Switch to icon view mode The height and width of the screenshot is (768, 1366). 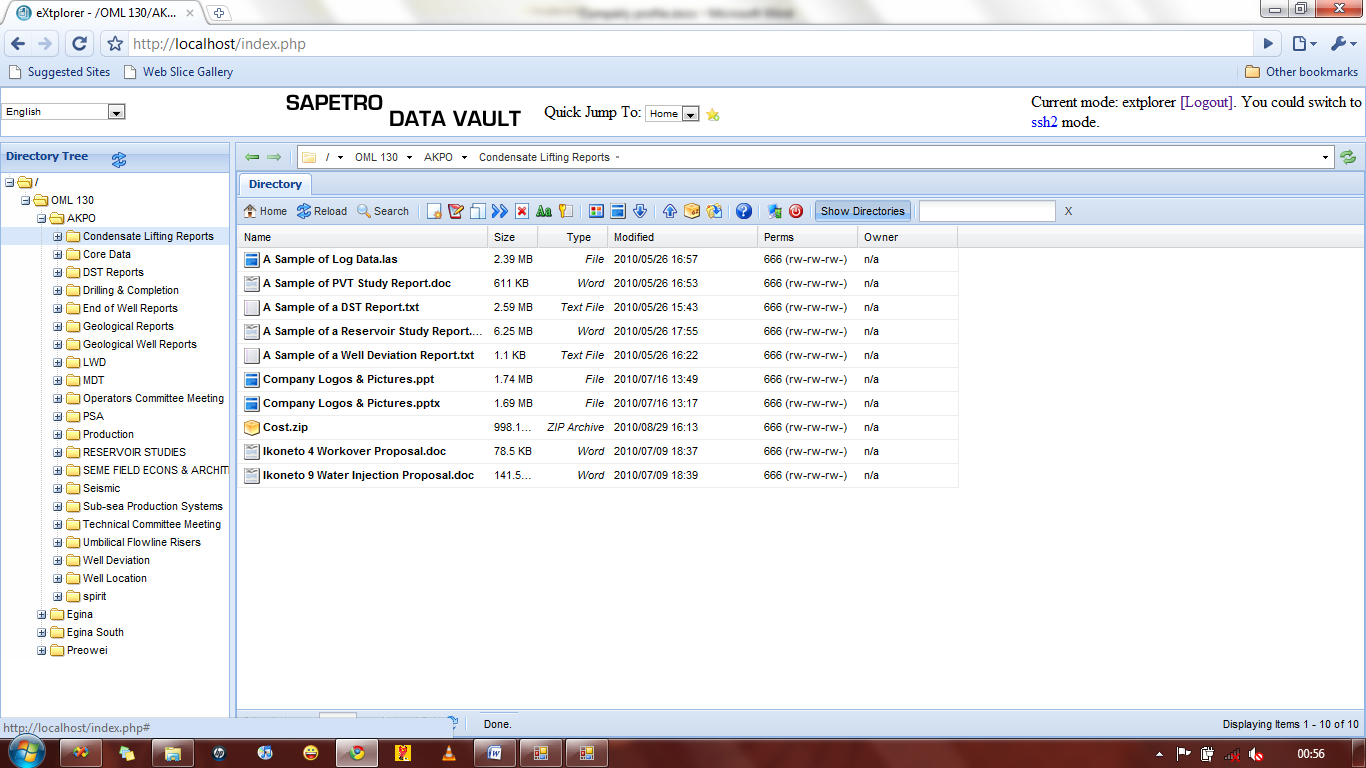595,211
